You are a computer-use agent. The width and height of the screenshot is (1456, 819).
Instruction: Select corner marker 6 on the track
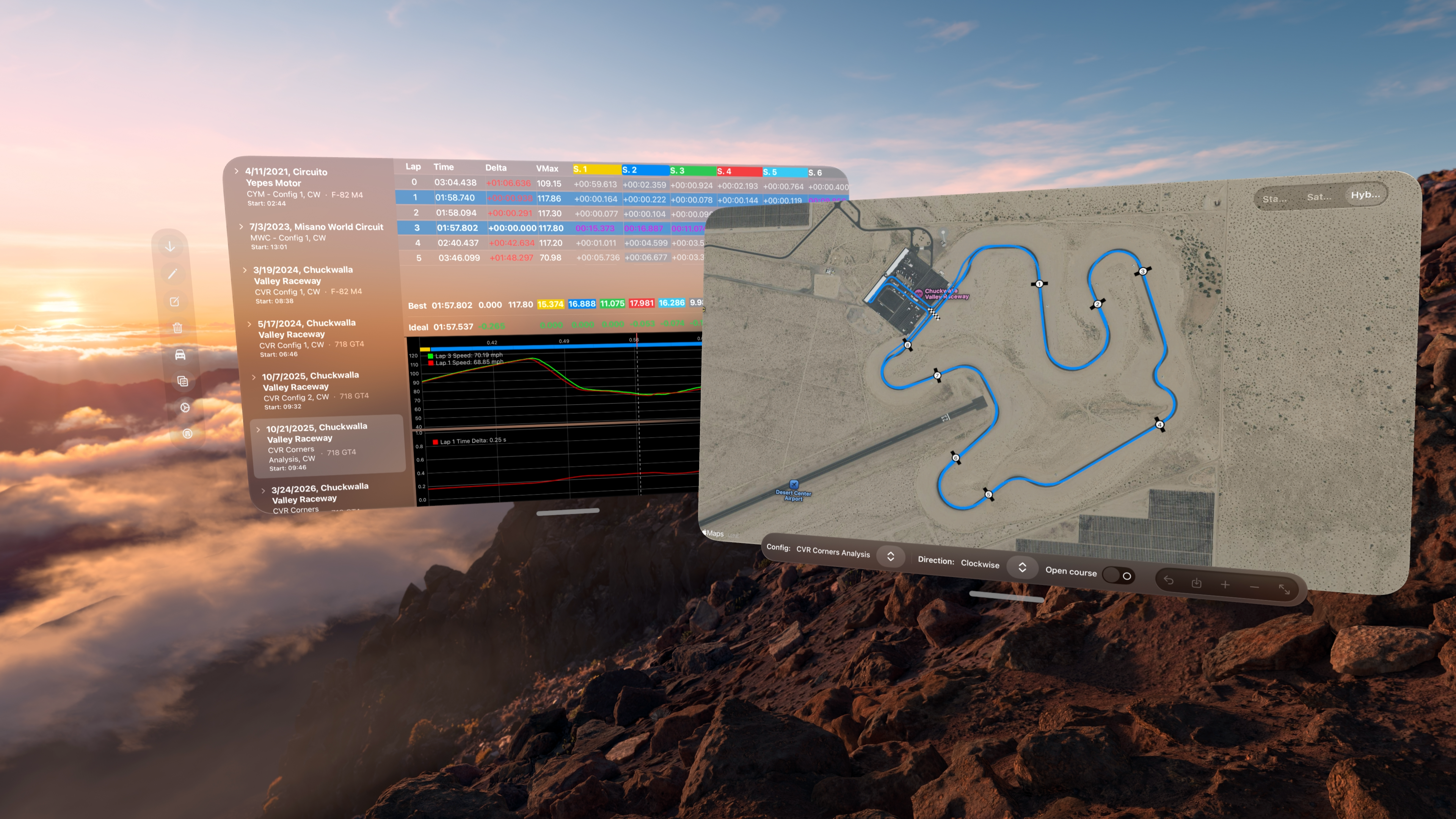[956, 458]
